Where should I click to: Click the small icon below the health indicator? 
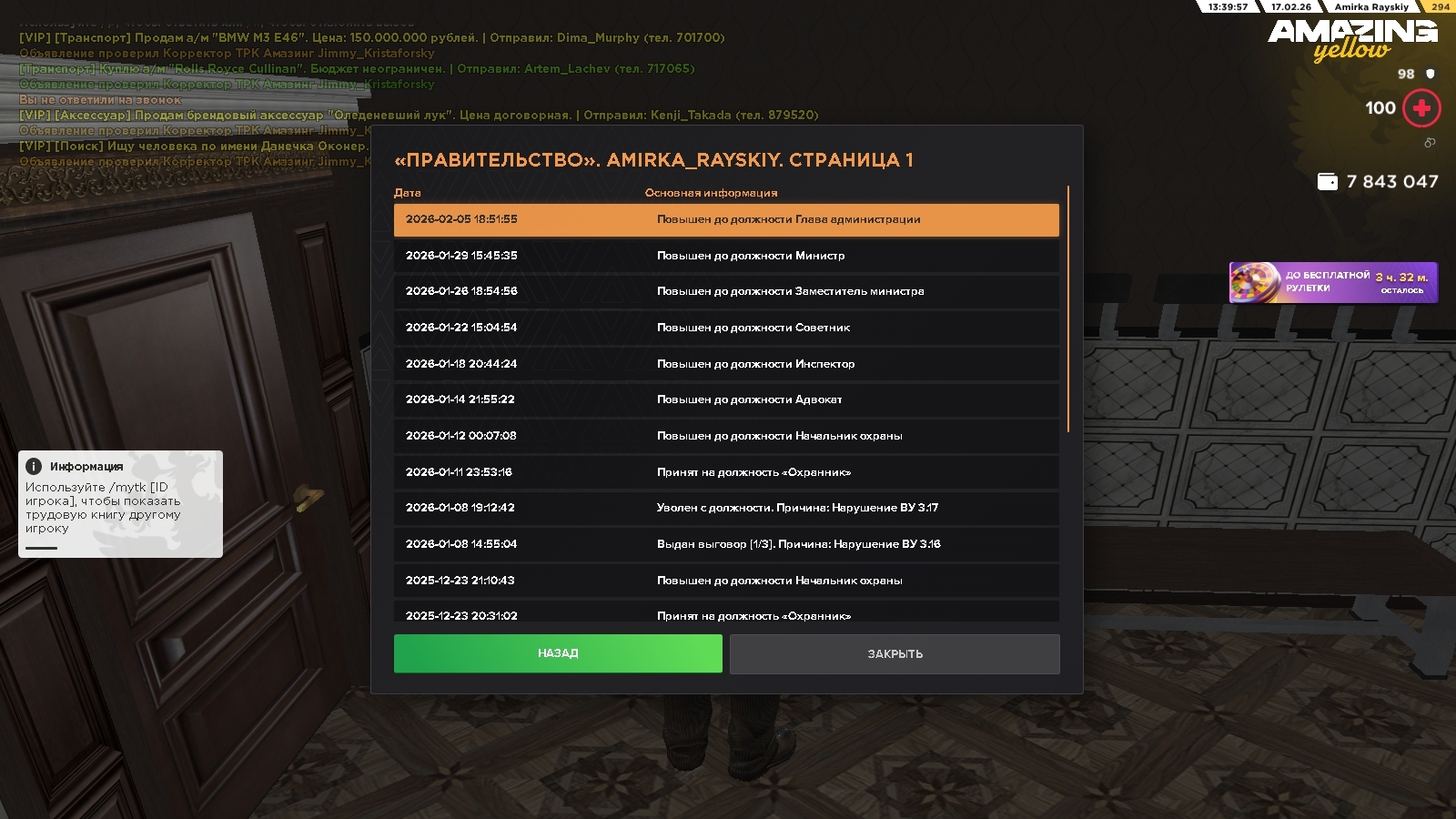pyautogui.click(x=1430, y=142)
